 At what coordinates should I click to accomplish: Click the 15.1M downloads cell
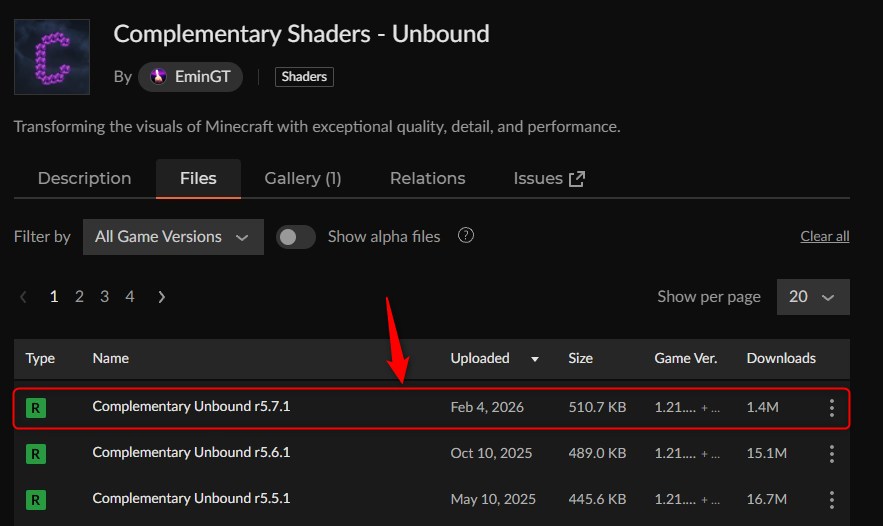[766, 453]
